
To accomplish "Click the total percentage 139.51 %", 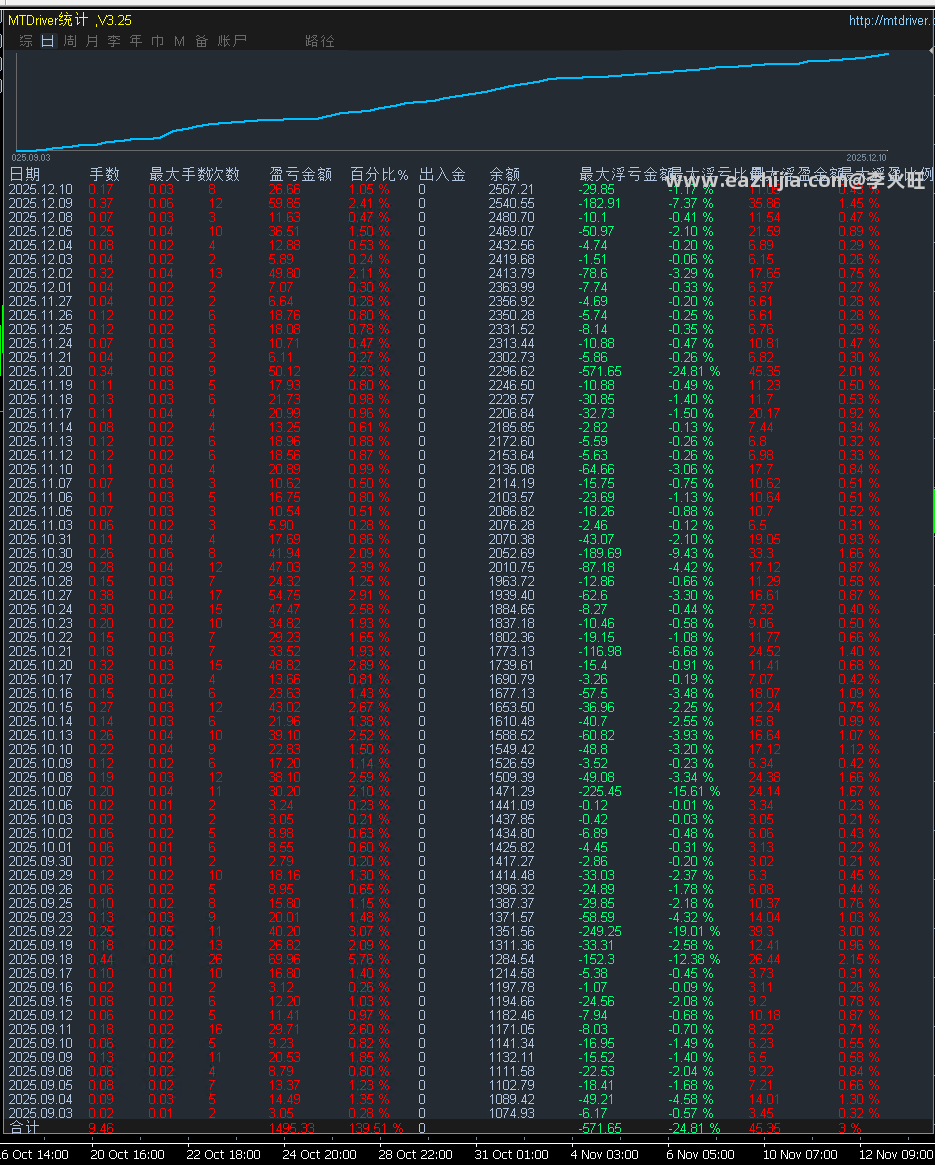I will (376, 1128).
